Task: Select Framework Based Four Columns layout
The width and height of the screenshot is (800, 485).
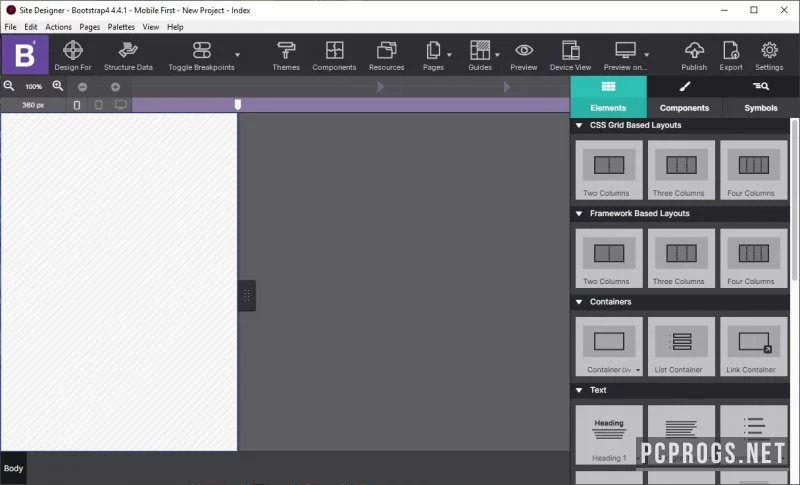Action: click(754, 258)
